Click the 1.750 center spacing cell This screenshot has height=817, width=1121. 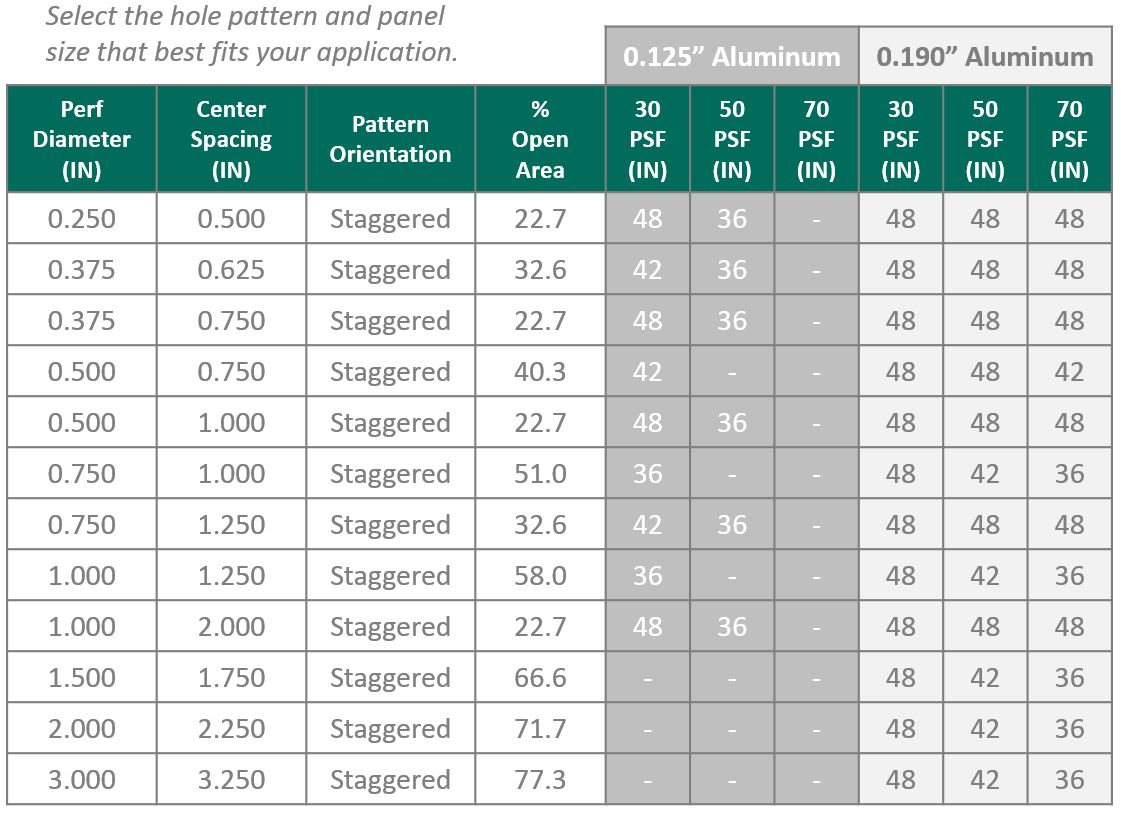tap(231, 677)
